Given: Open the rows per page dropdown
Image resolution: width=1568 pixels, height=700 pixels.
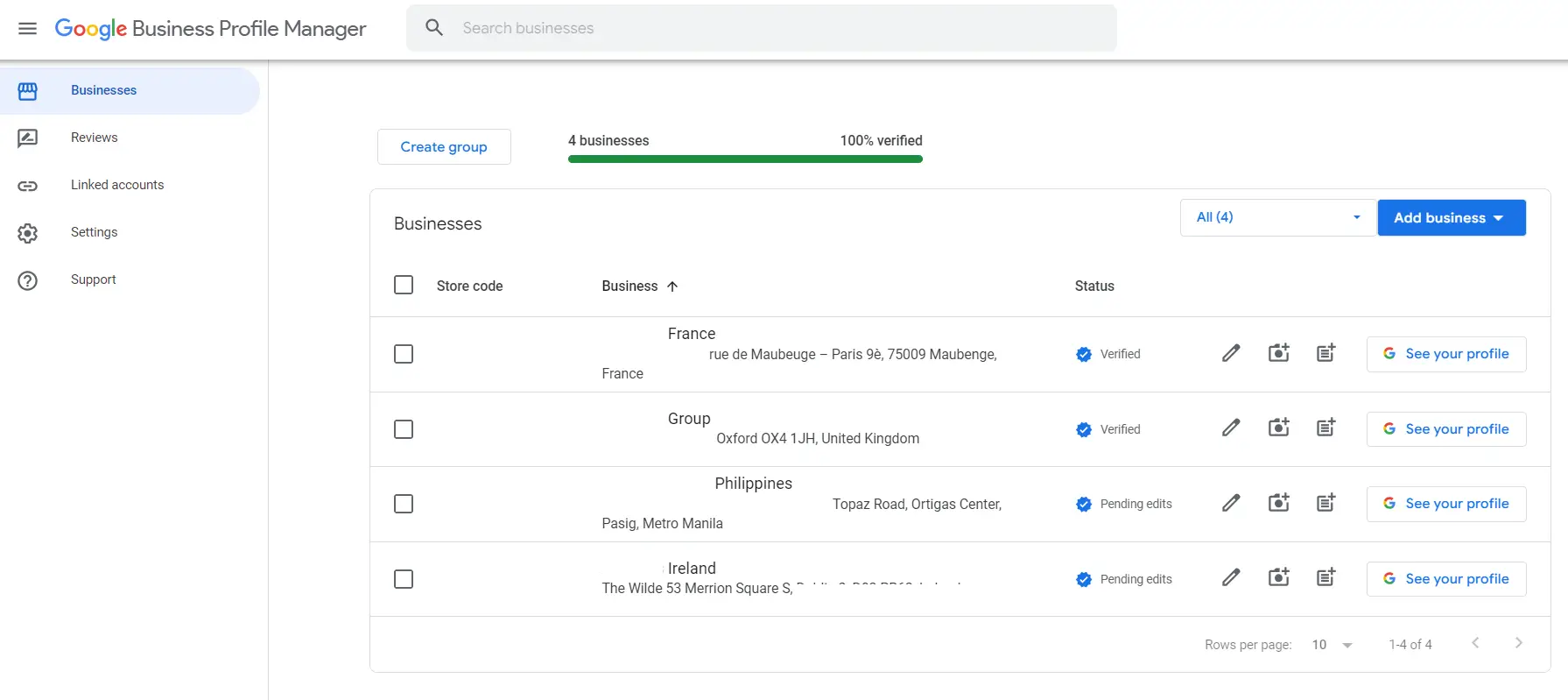Looking at the screenshot, I should [x=1332, y=645].
